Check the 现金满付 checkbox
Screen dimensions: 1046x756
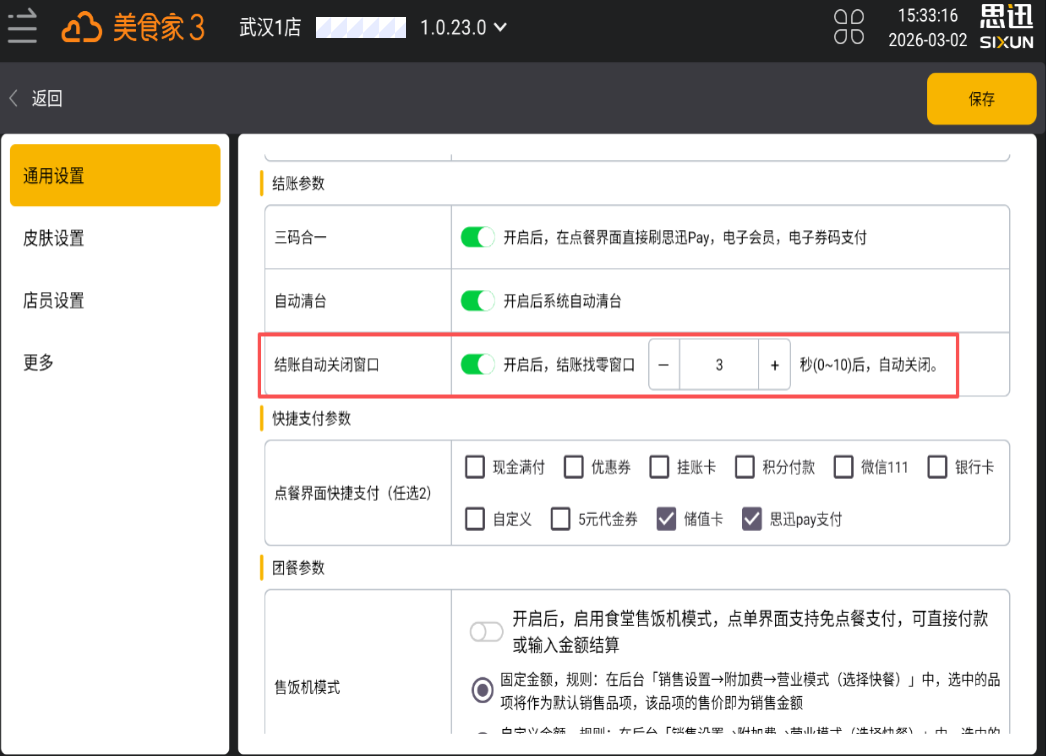click(x=475, y=467)
